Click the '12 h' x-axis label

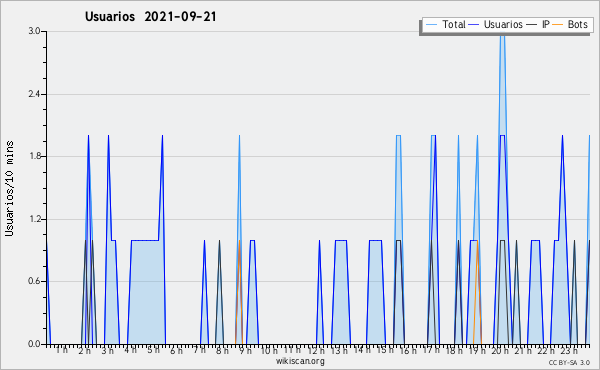pyautogui.click(x=316, y=350)
